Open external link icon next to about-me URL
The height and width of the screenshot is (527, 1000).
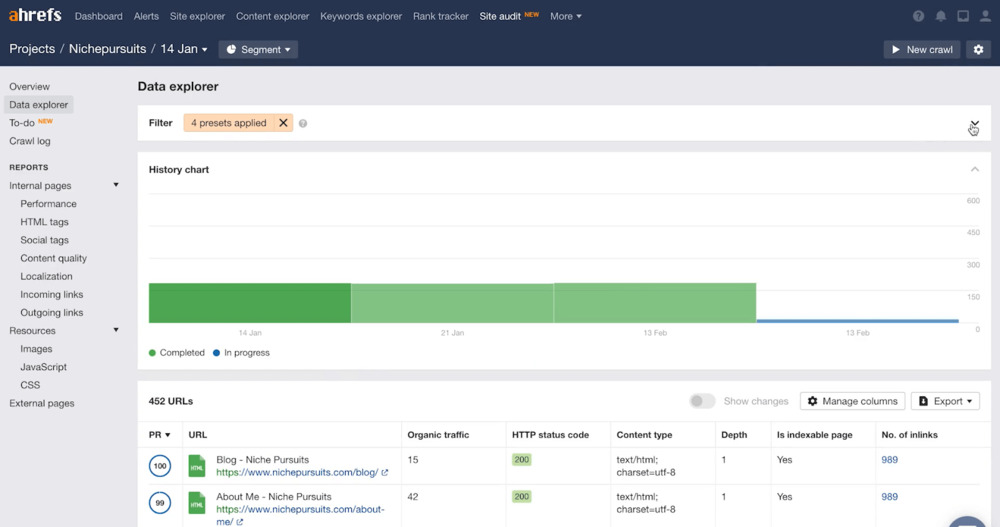click(240, 522)
